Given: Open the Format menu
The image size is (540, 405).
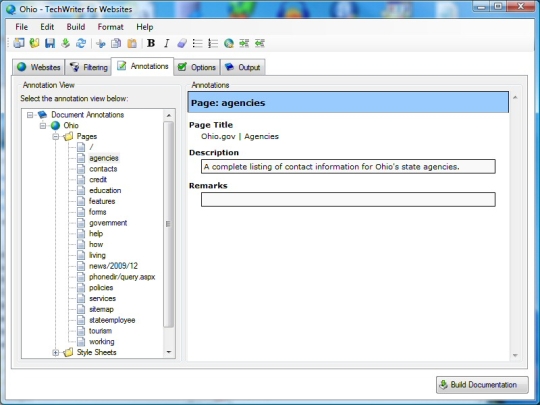Looking at the screenshot, I should [x=110, y=27].
